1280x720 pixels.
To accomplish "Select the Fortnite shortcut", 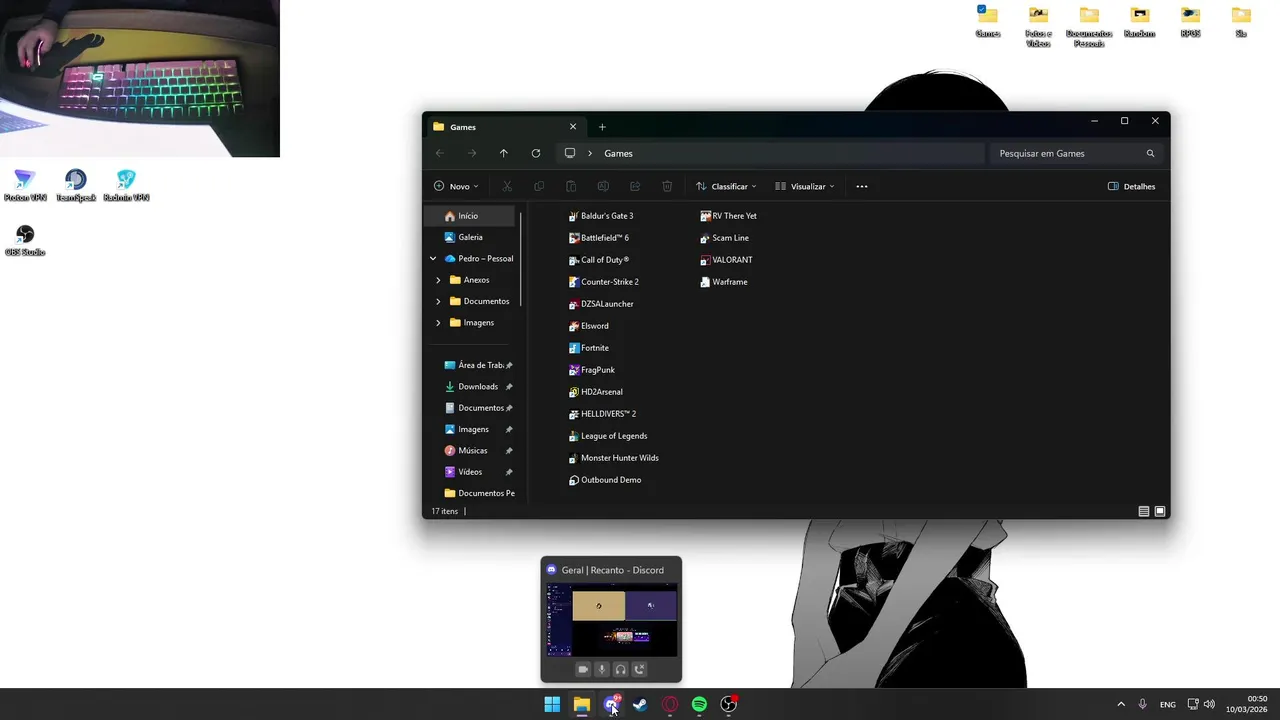I will pyautogui.click(x=588, y=348).
